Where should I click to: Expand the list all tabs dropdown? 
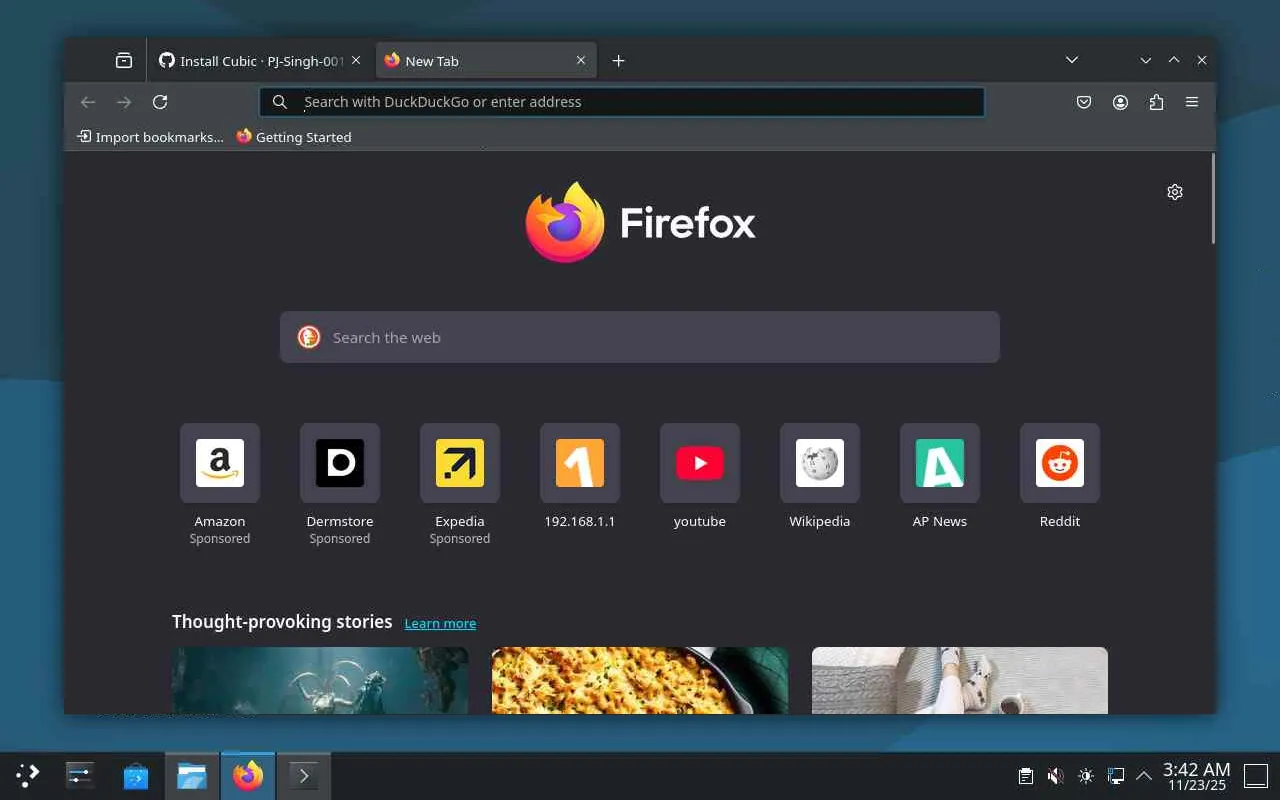[x=1072, y=61]
